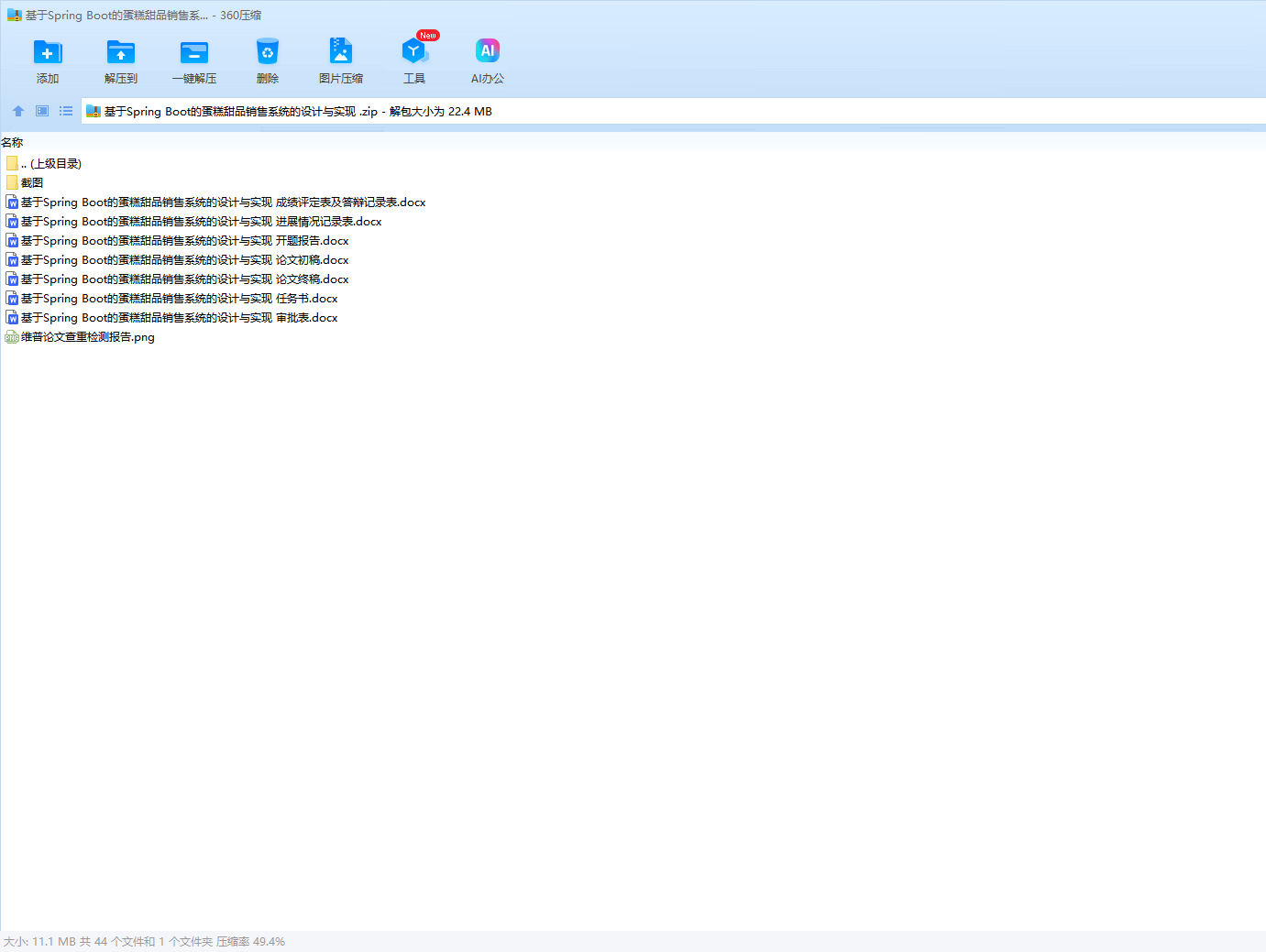Click the zip archive icon in the path bar
This screenshot has height=952, width=1266.
pyautogui.click(x=94, y=112)
